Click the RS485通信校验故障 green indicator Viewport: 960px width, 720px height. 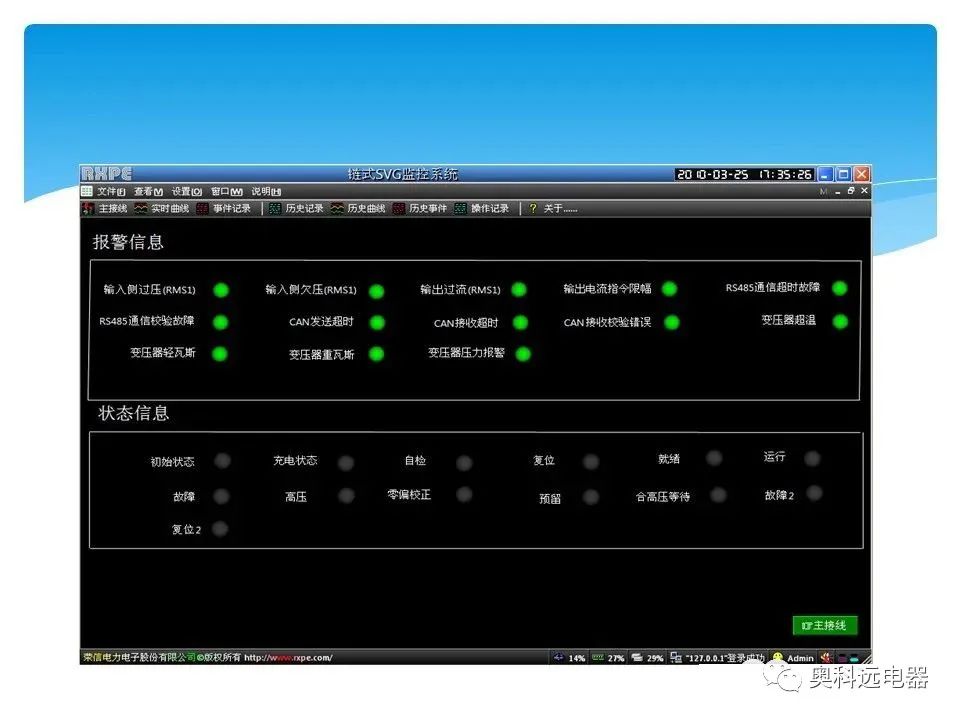point(220,322)
